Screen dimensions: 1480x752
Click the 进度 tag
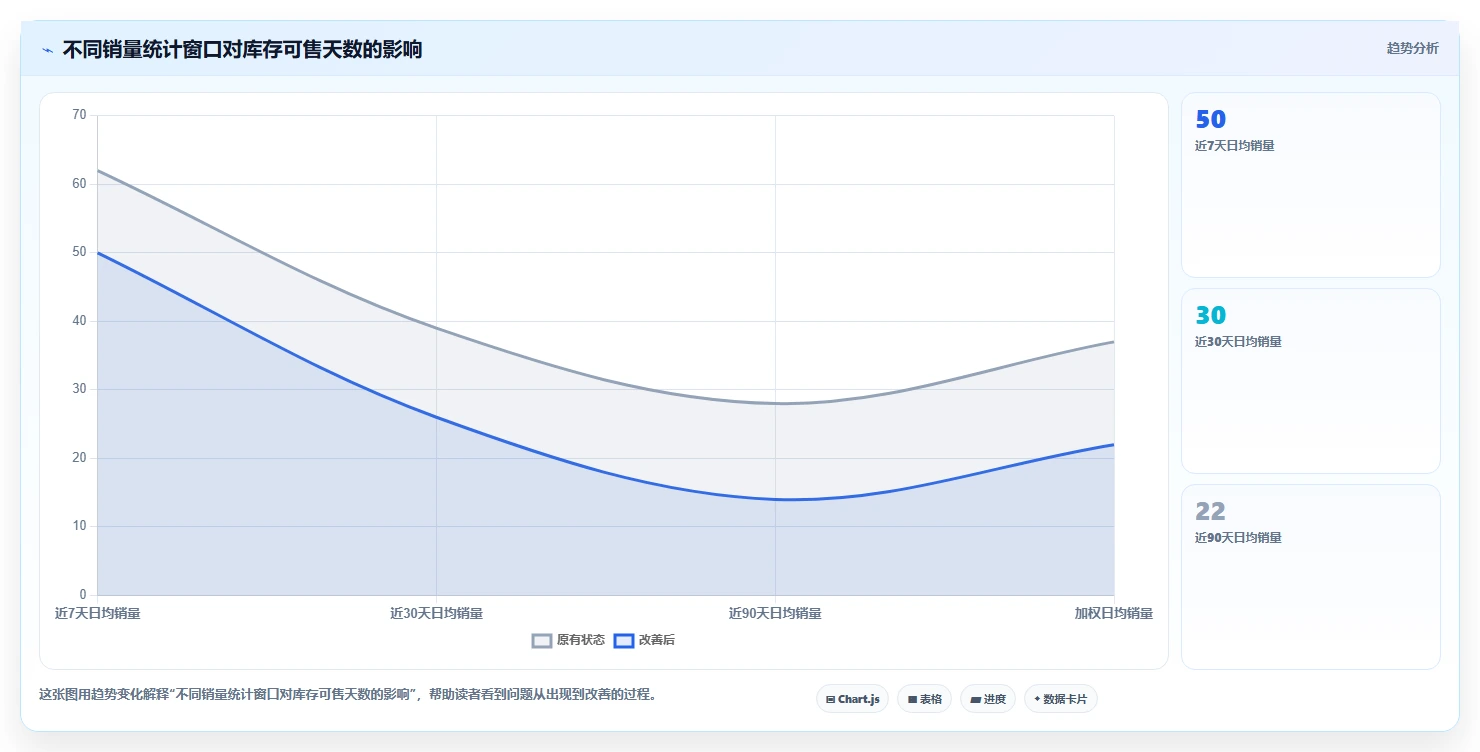tap(987, 699)
